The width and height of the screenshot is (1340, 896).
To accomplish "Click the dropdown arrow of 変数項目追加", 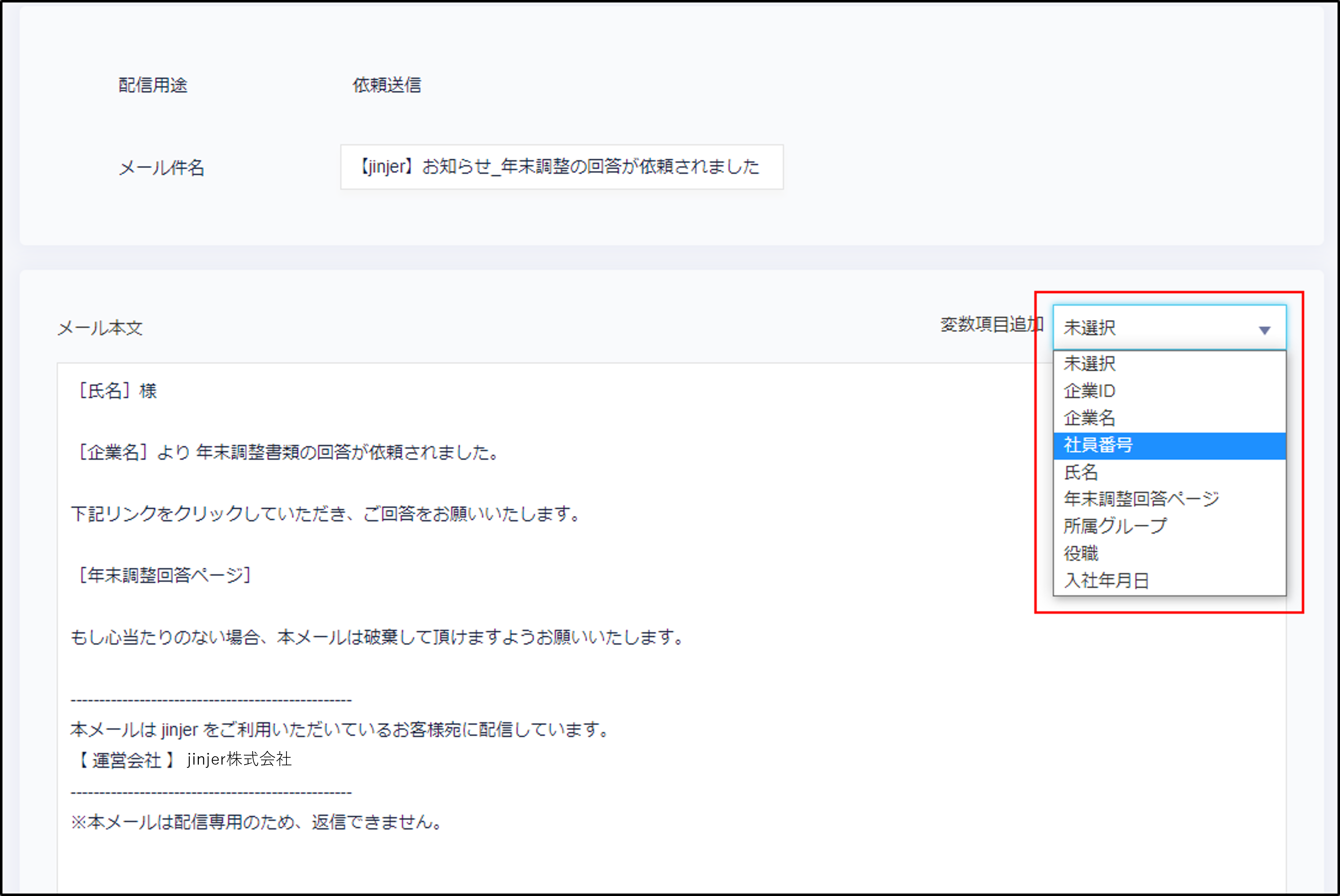I will point(1264,330).
